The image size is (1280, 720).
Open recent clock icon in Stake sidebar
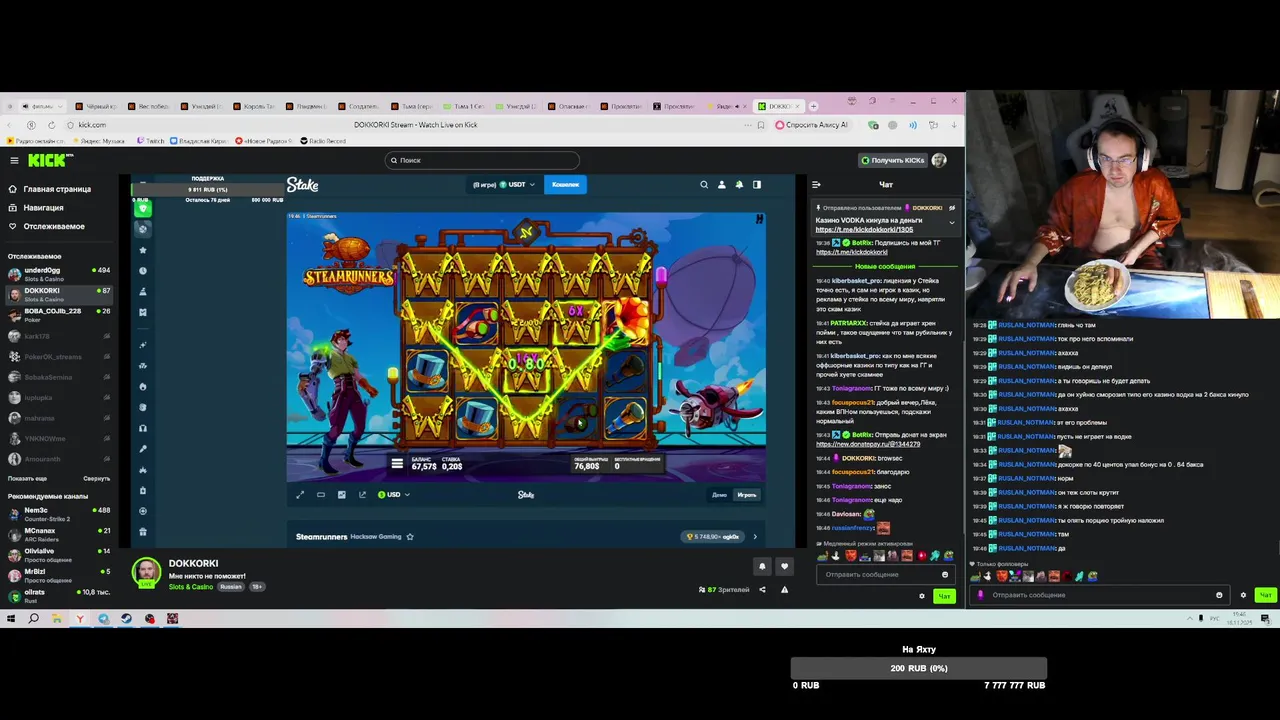coord(143,271)
